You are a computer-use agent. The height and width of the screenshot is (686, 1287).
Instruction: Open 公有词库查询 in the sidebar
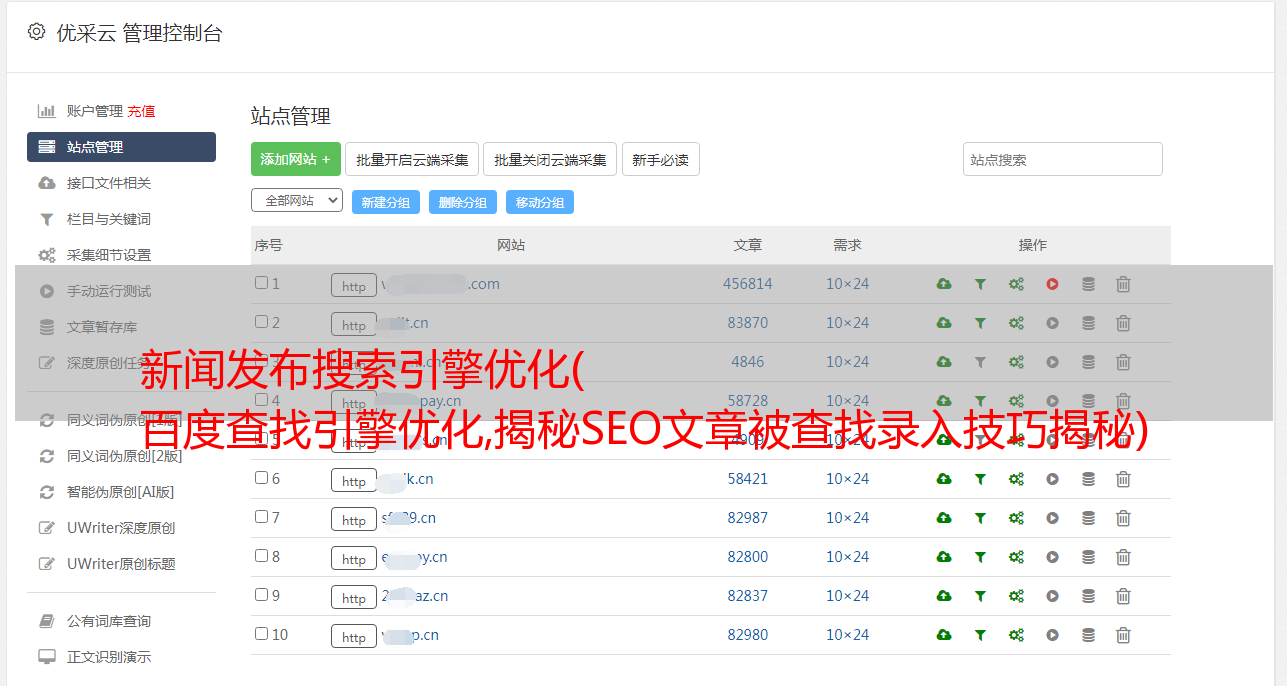pos(109,621)
